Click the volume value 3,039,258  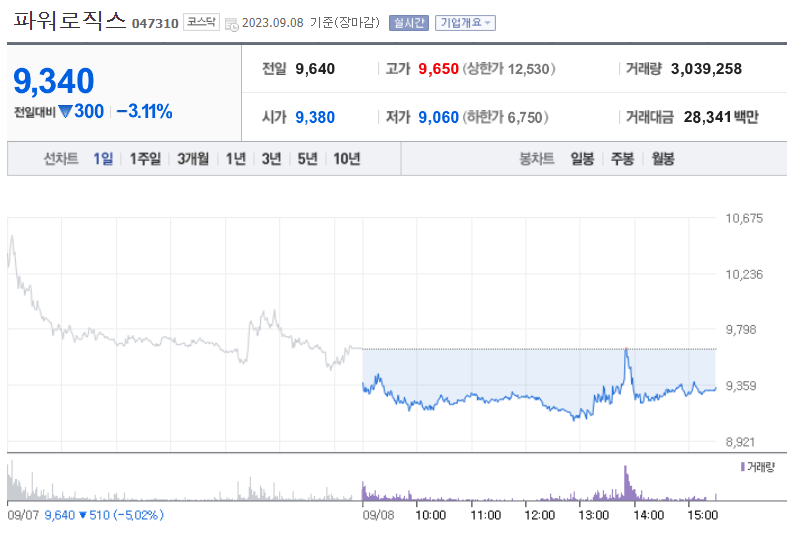pos(706,69)
